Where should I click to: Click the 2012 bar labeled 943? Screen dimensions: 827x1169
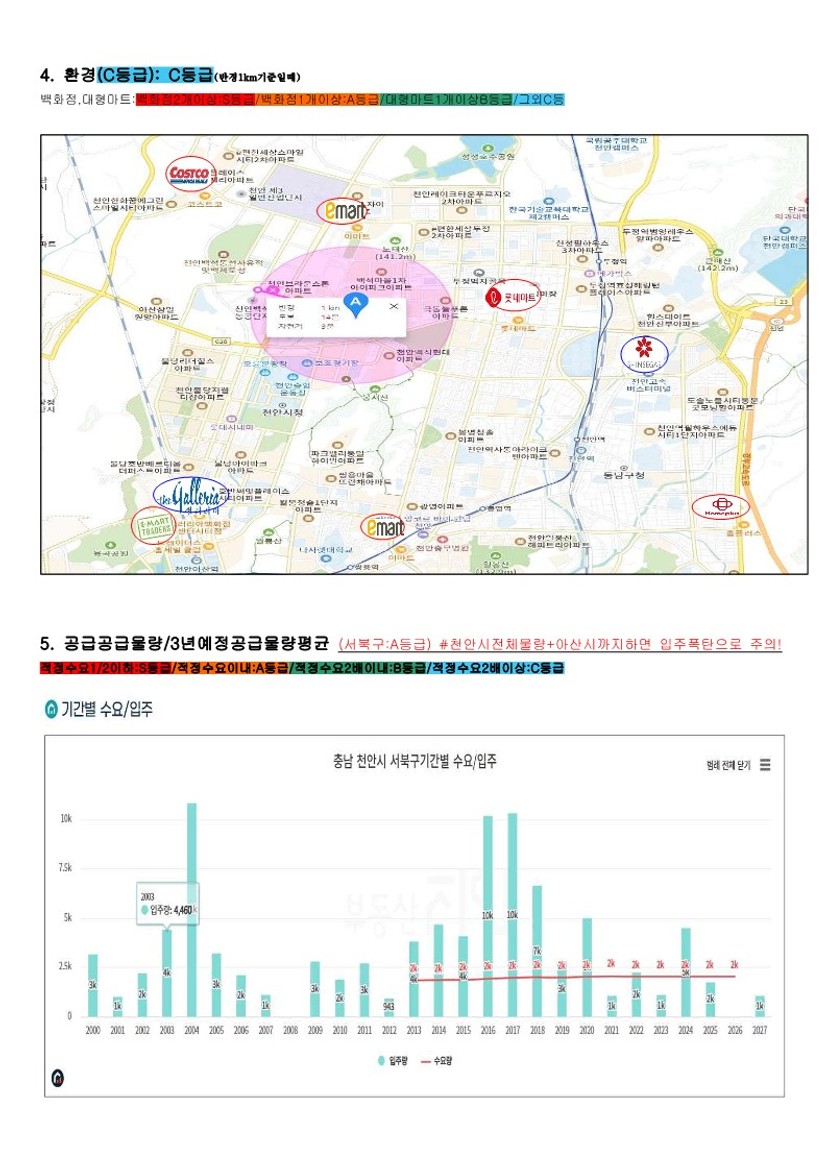(x=389, y=1007)
